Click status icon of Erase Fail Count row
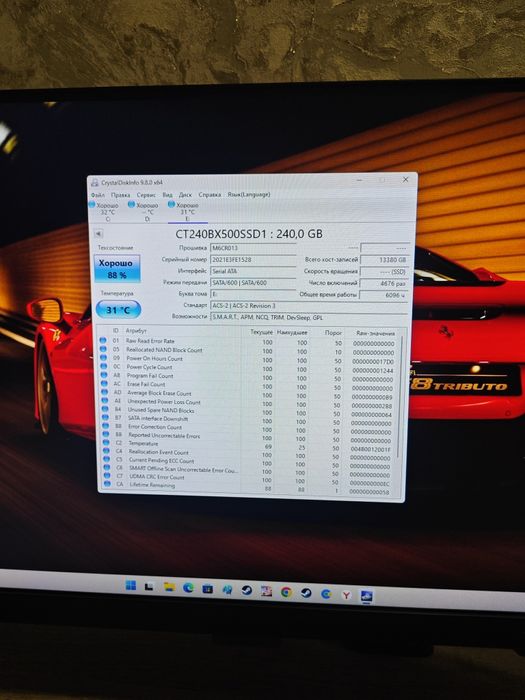 (x=104, y=383)
